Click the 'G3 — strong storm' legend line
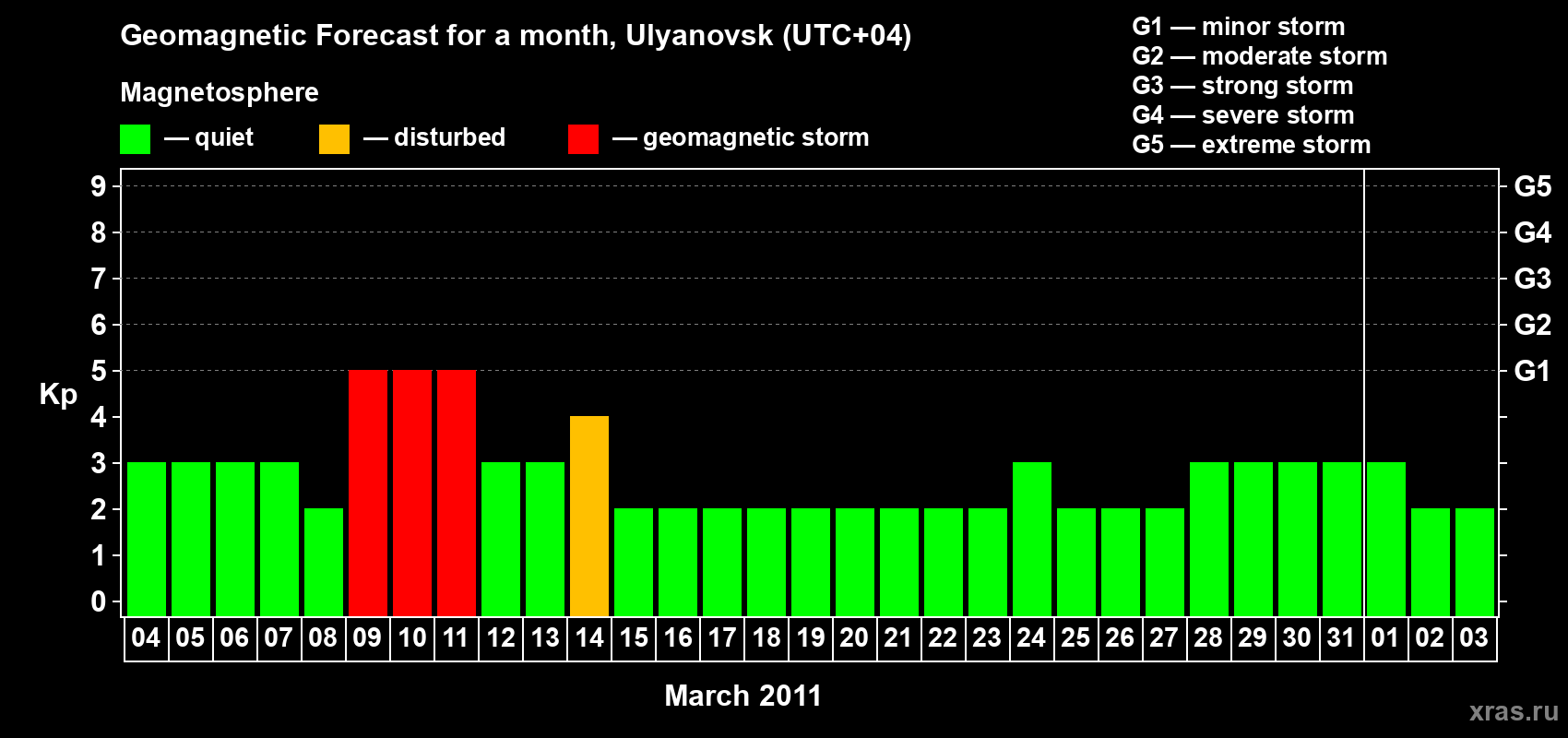1568x738 pixels. [x=1242, y=86]
